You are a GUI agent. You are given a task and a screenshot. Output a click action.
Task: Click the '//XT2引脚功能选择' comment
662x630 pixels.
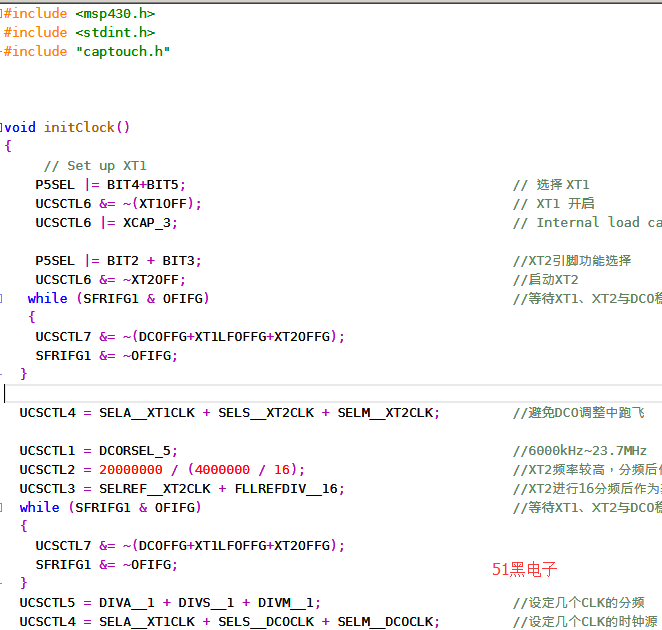572,261
